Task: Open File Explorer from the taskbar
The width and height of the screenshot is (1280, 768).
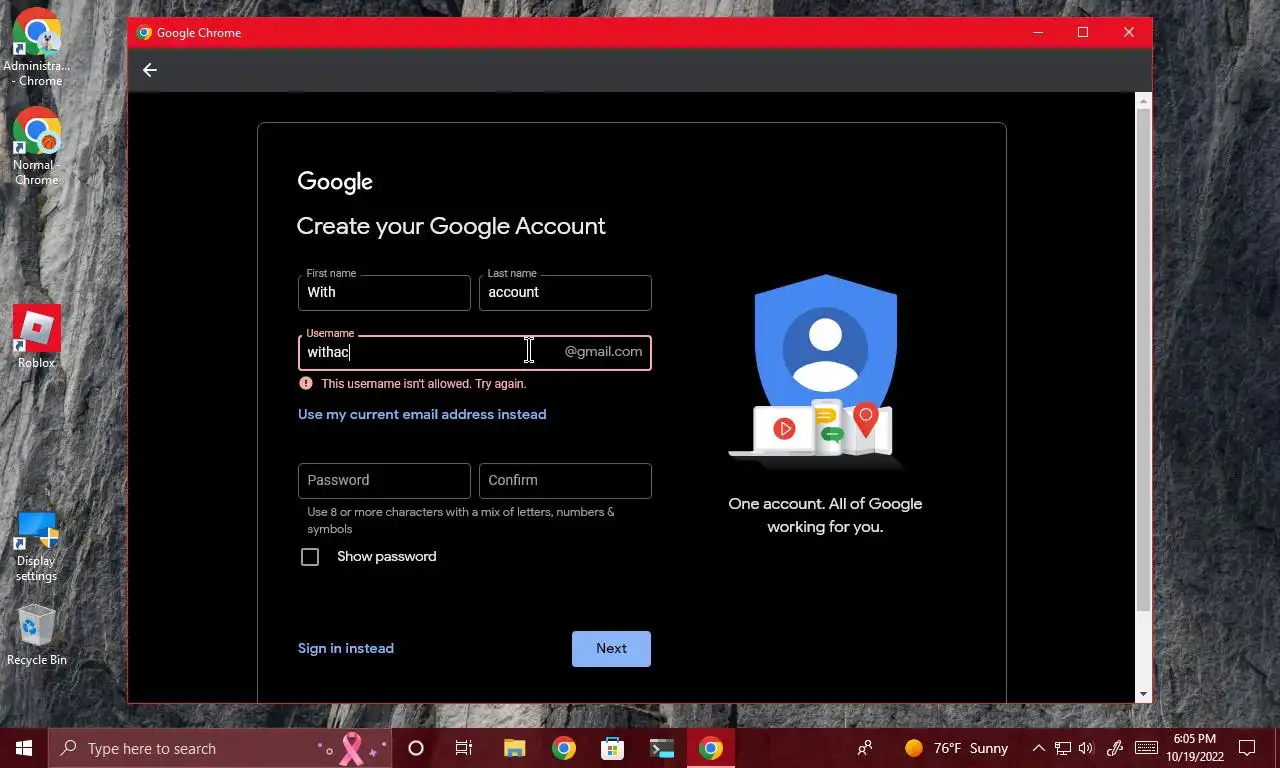Action: [x=514, y=748]
